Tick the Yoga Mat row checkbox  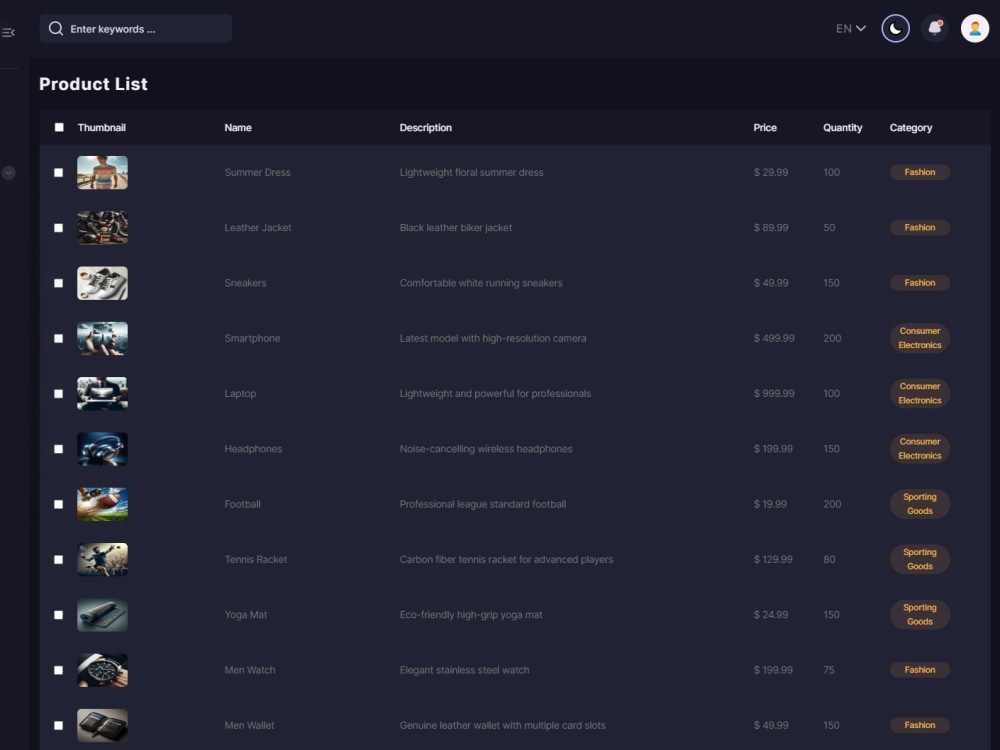59,615
